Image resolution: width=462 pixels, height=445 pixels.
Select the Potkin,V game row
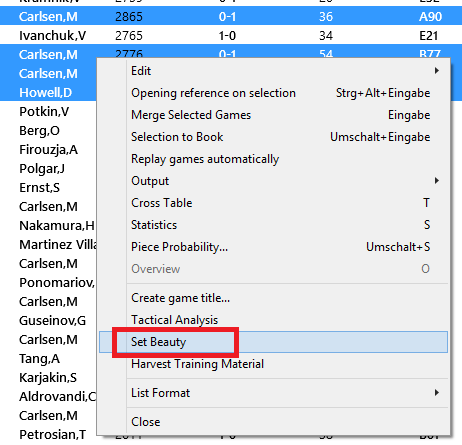(48, 111)
